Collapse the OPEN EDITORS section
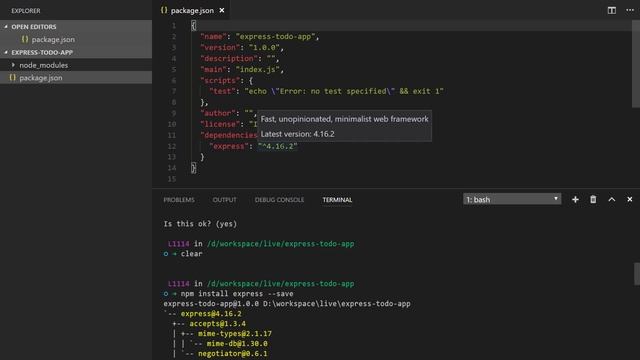 (x=6, y=27)
